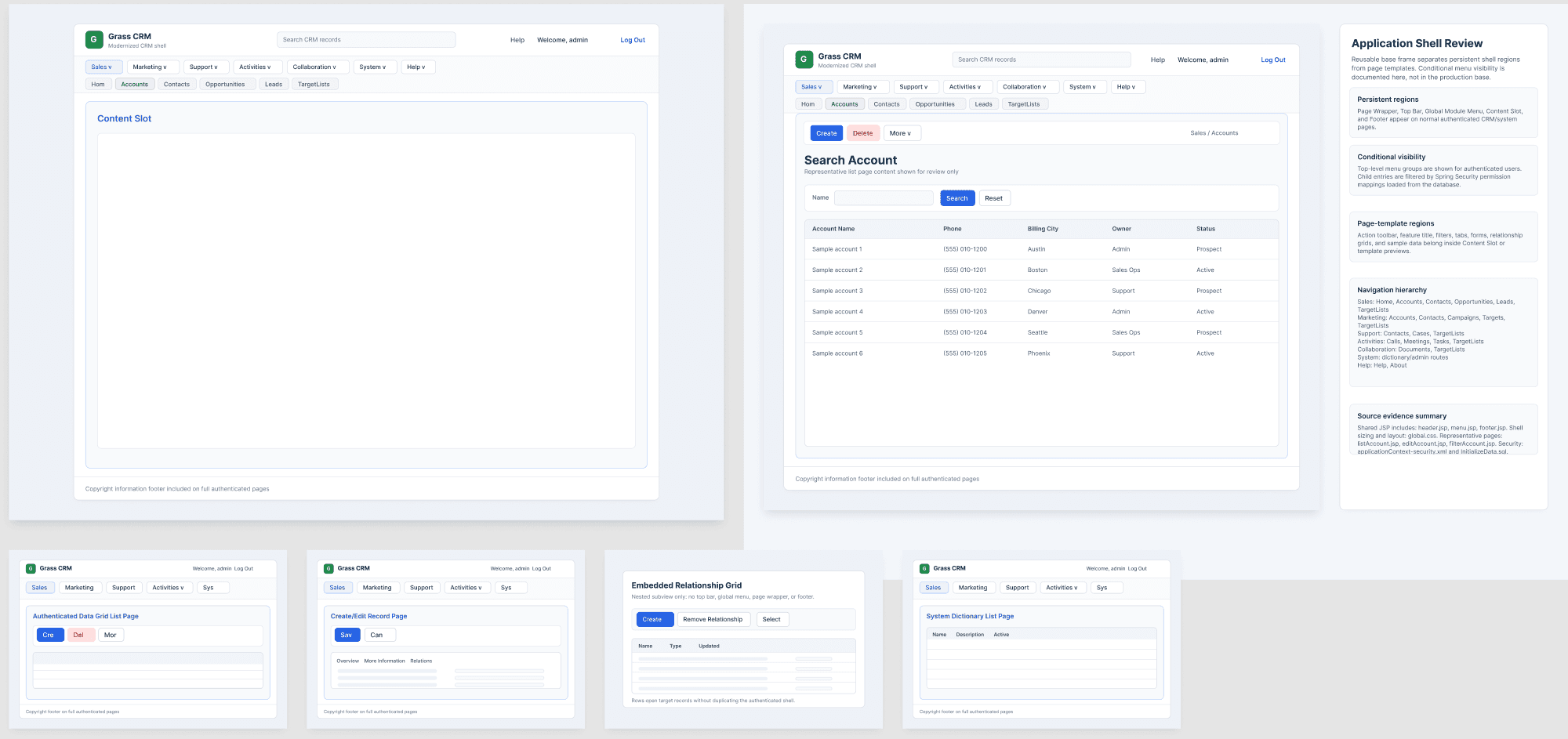Click Log Out in Search Account frame

(x=1273, y=60)
